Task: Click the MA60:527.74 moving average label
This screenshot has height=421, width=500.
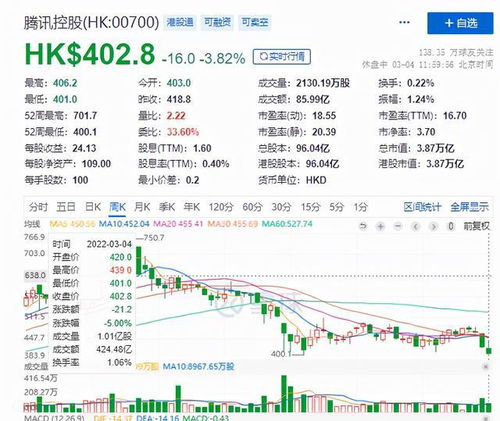Action: 287,224
